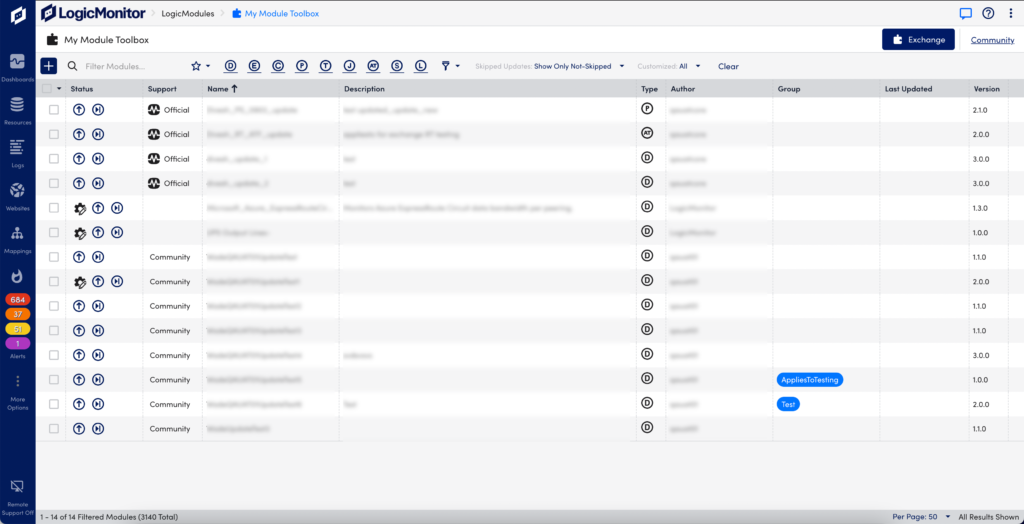The image size is (1024, 524).
Task: Sort by the Author column header
Action: point(682,89)
